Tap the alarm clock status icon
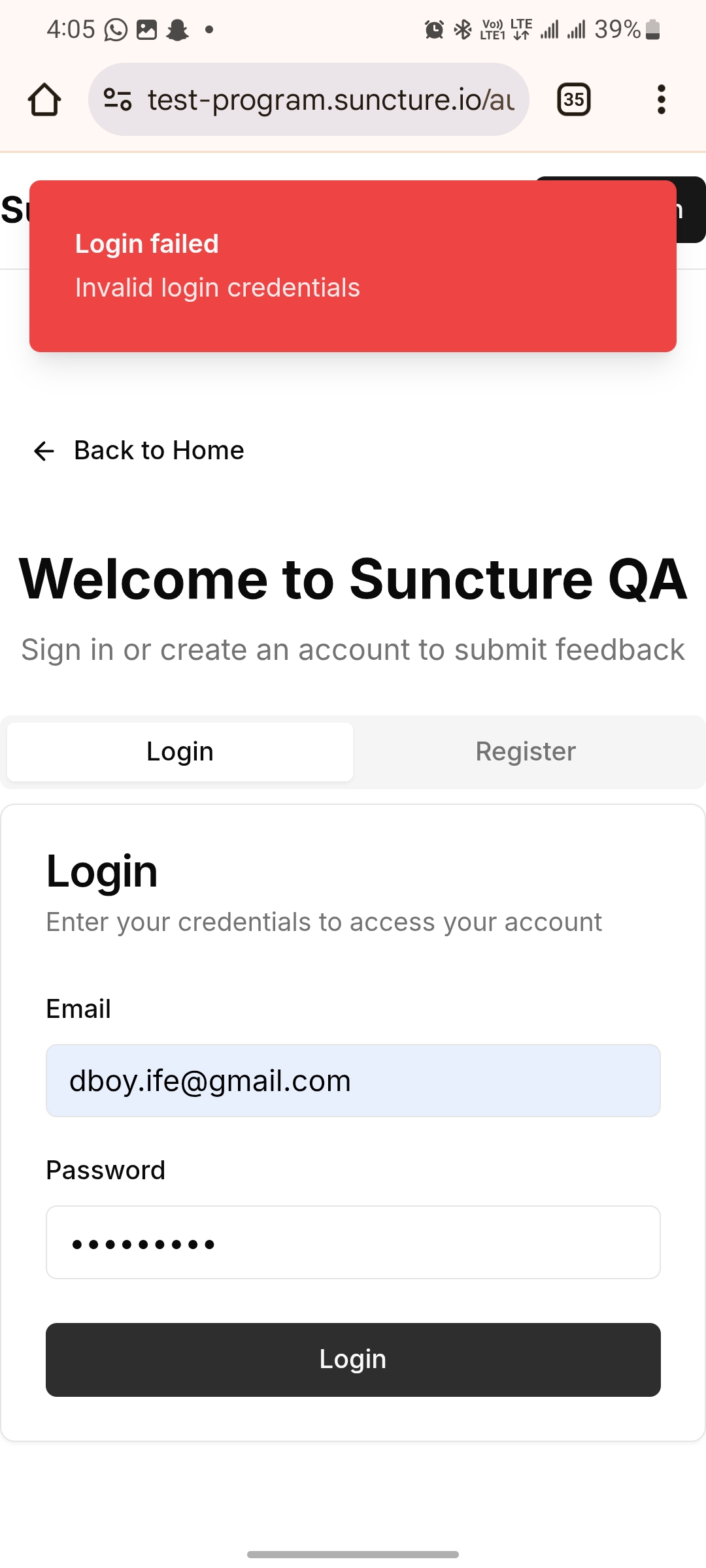The height and width of the screenshot is (1568, 706). [434, 30]
